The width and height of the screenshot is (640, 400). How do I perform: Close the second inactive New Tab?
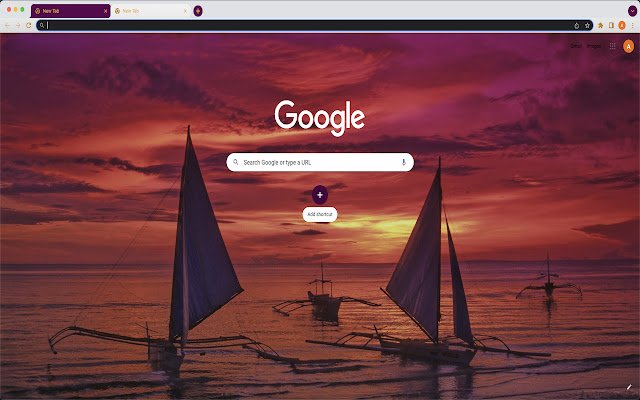pyautogui.click(x=185, y=11)
